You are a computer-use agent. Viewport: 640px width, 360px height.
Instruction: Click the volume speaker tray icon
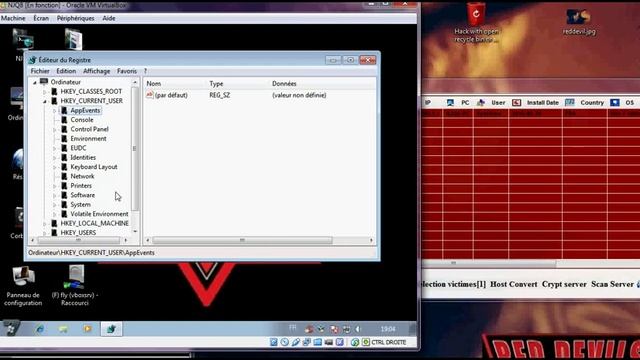(358, 329)
